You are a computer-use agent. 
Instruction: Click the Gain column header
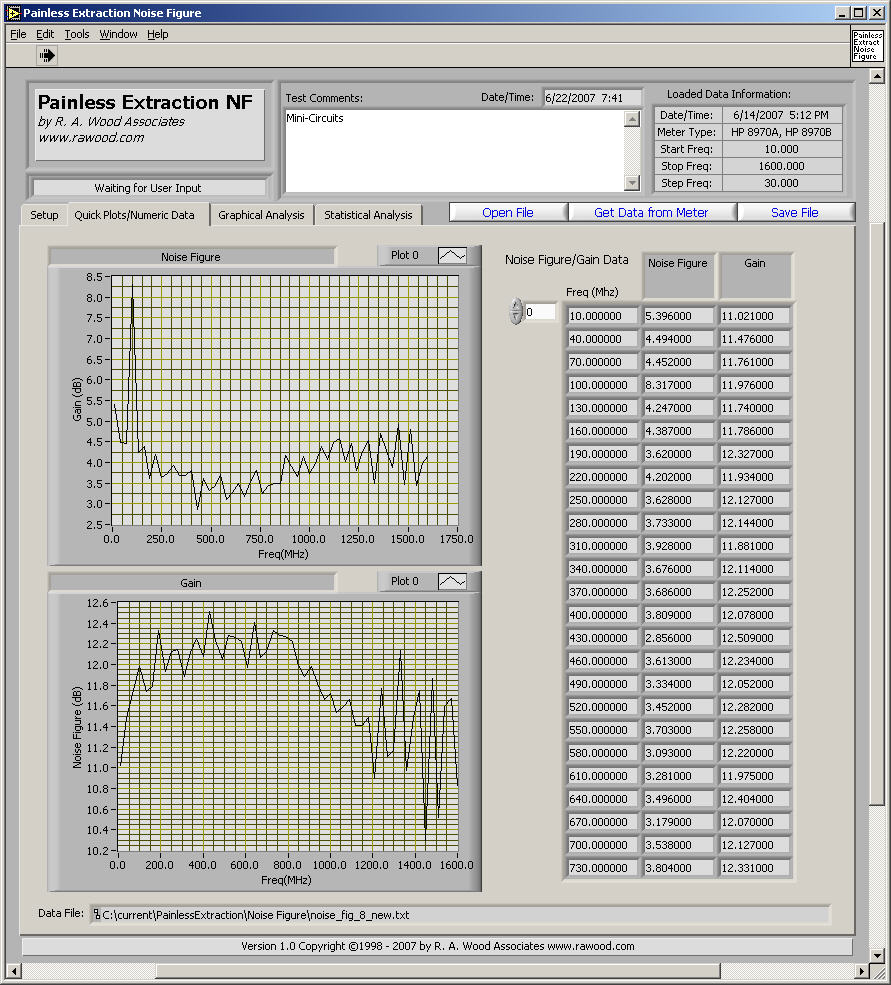755,275
